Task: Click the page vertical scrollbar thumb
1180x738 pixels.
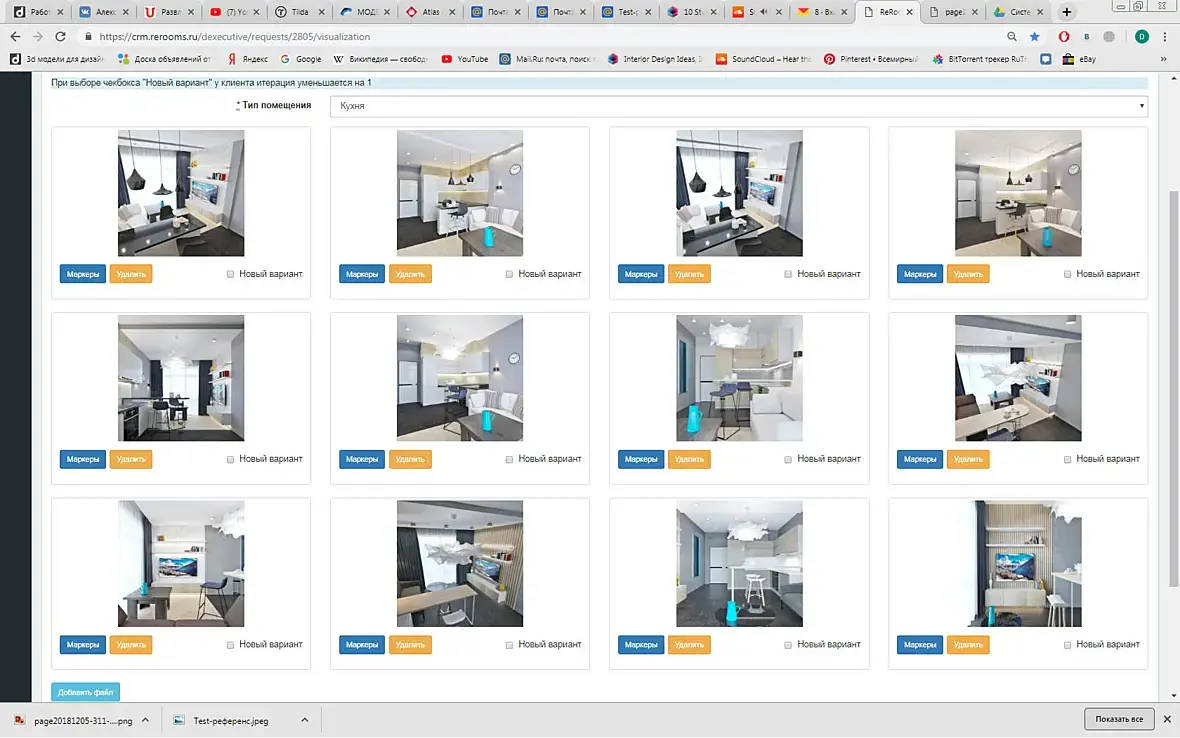Action: (x=1173, y=387)
